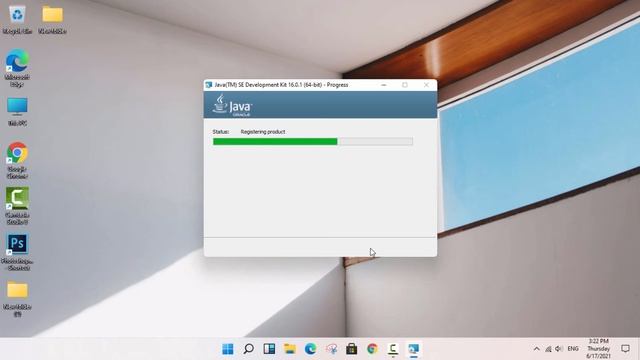Open taskbar Search
This screenshot has height=360, width=640.
click(249, 349)
